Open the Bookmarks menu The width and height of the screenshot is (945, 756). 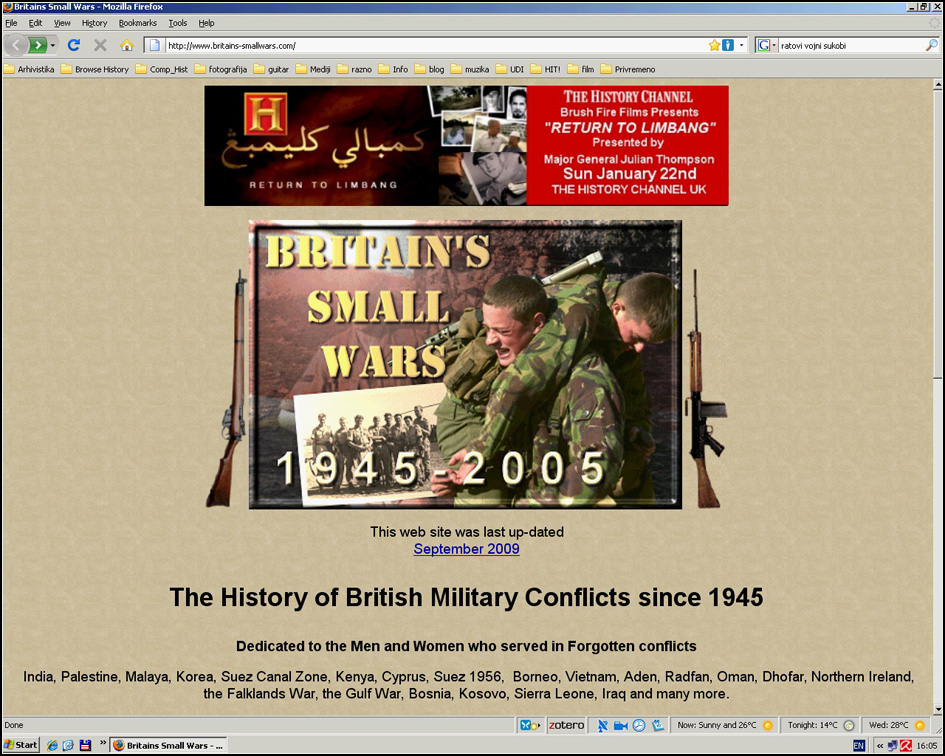pyautogui.click(x=137, y=23)
